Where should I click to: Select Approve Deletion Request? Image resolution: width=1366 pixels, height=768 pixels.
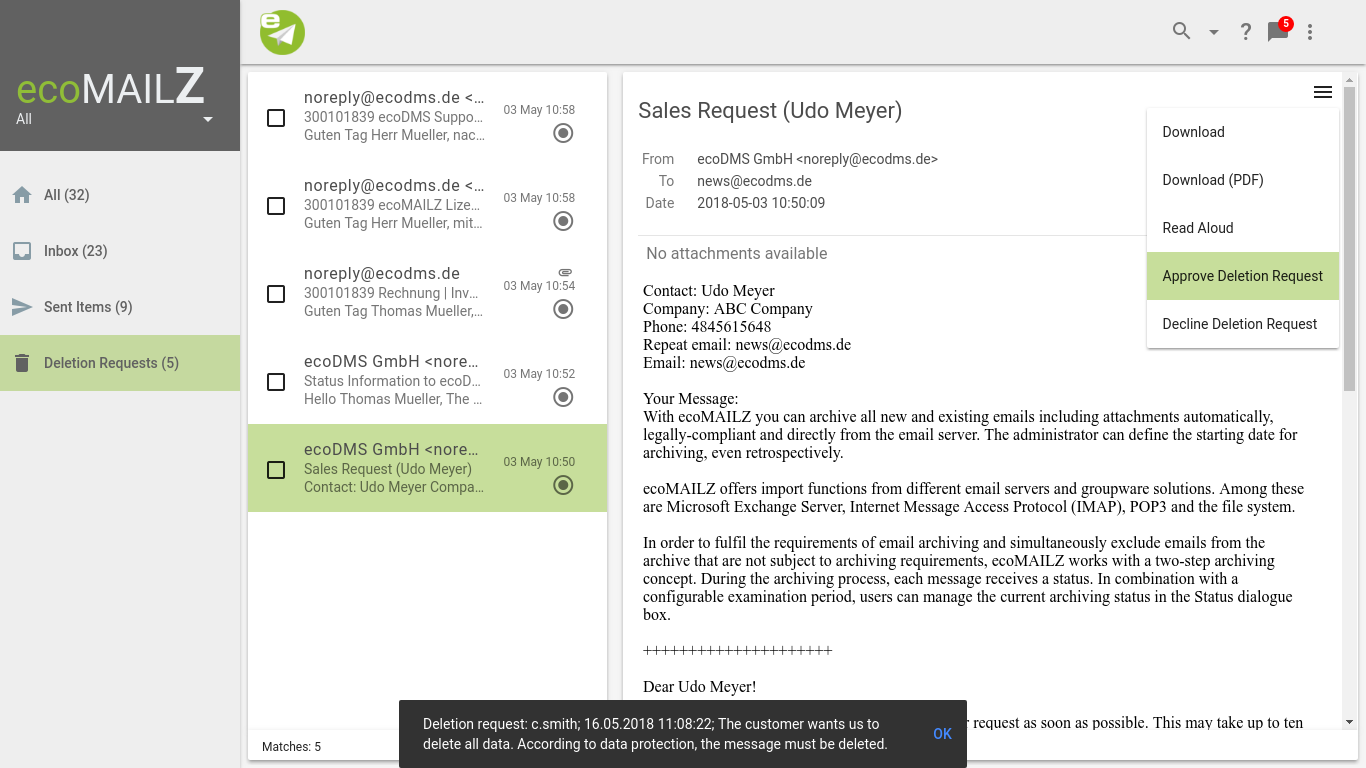coord(1243,276)
